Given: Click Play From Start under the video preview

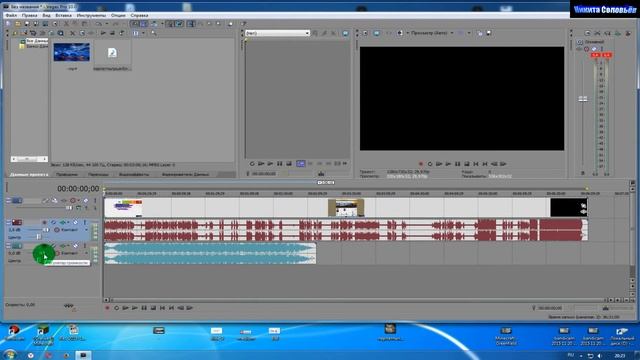Looking at the screenshot, I should [439, 164].
